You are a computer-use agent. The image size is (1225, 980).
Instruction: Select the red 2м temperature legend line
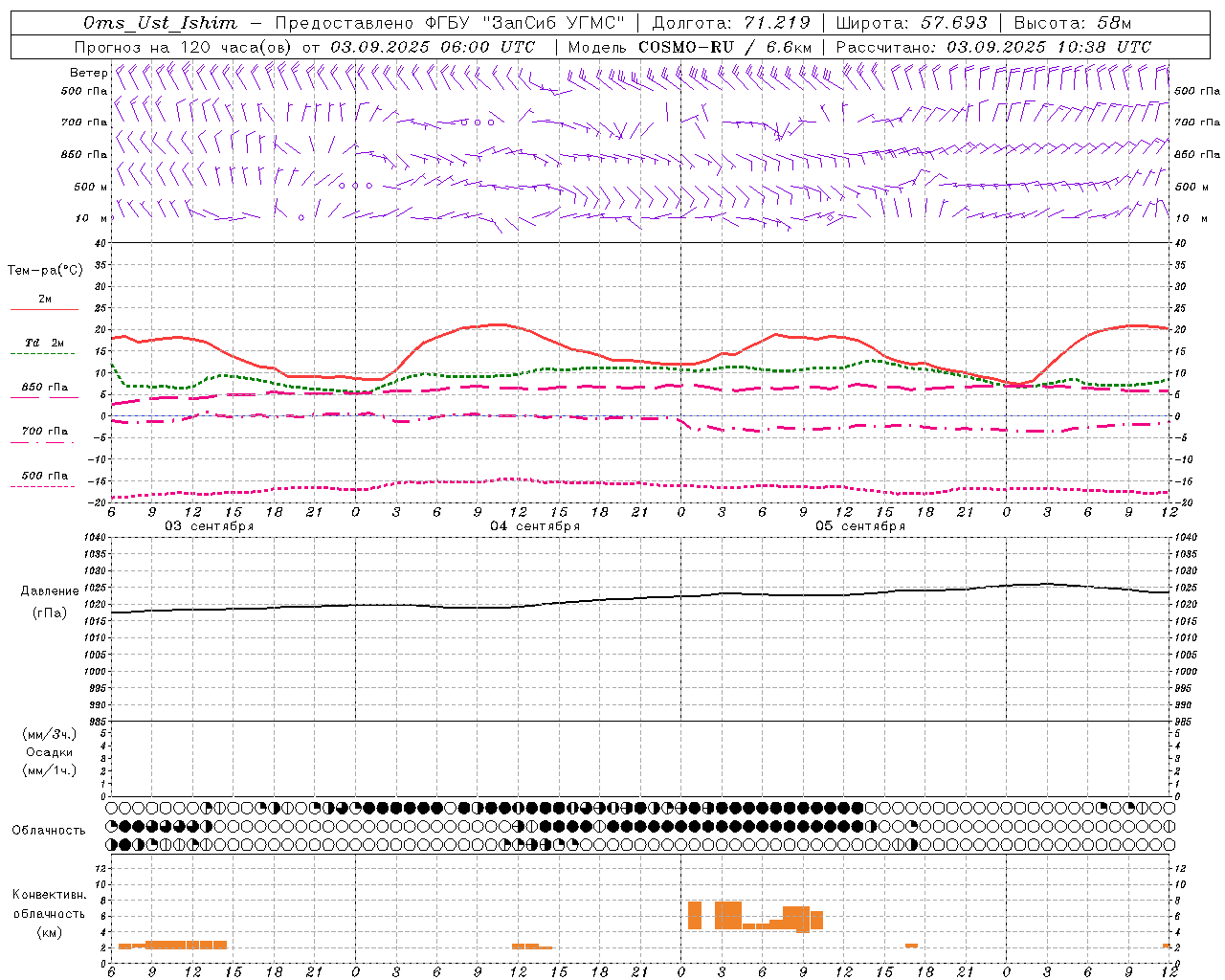44,310
